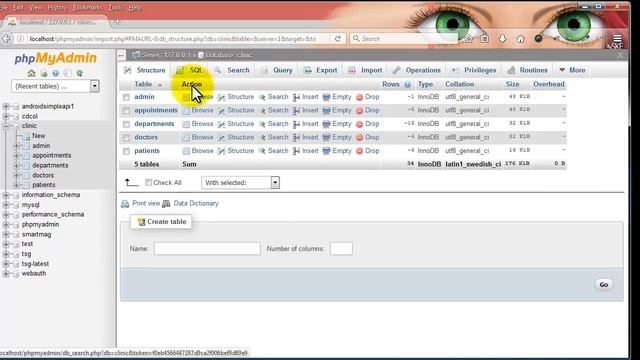Open the More tab dropdown
The image size is (640, 360).
coord(573,70)
